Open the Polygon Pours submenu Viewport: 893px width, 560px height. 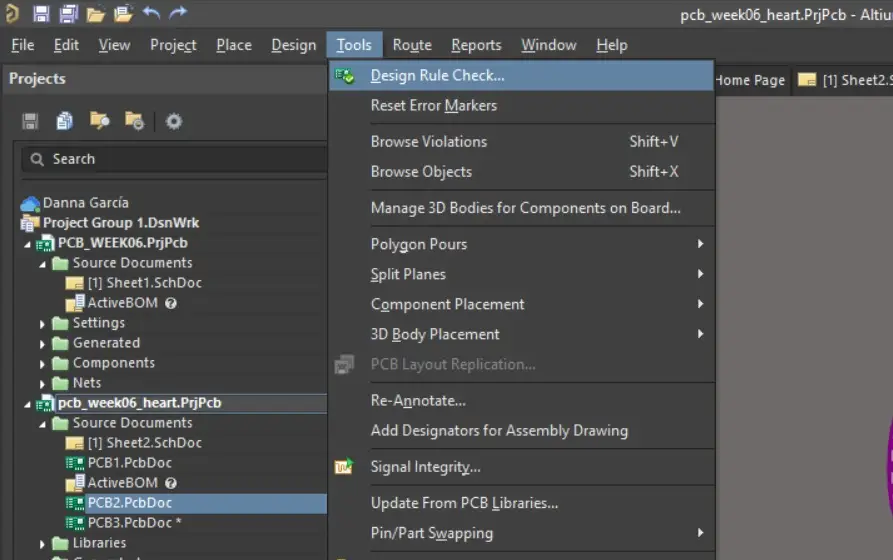tap(419, 244)
